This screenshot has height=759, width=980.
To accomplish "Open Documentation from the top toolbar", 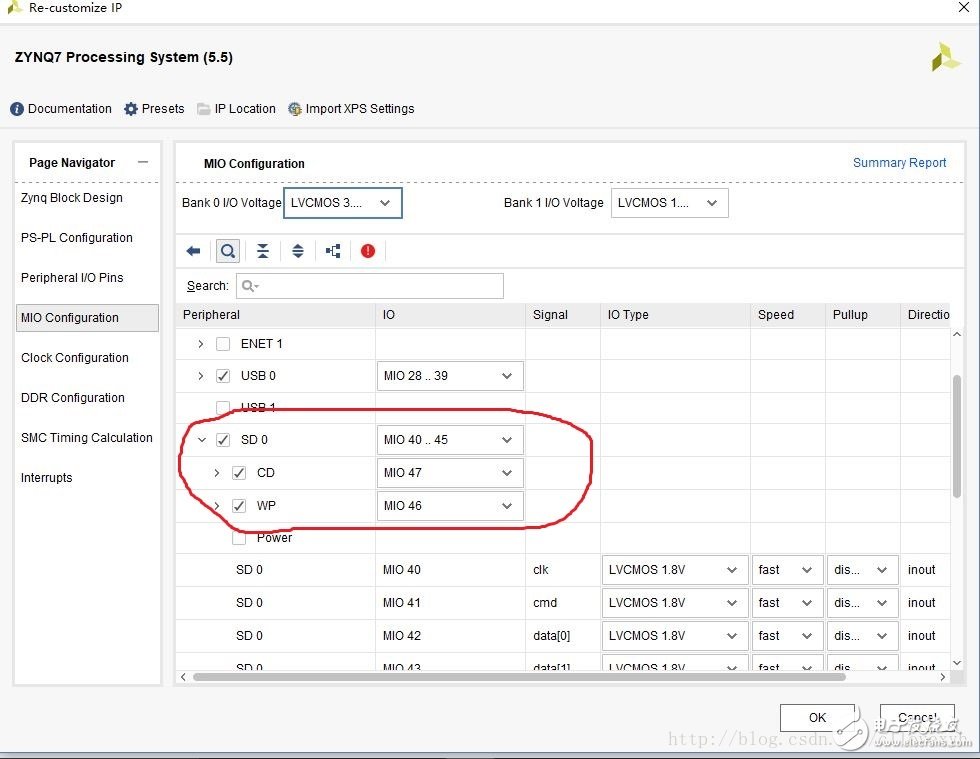I will (61, 109).
